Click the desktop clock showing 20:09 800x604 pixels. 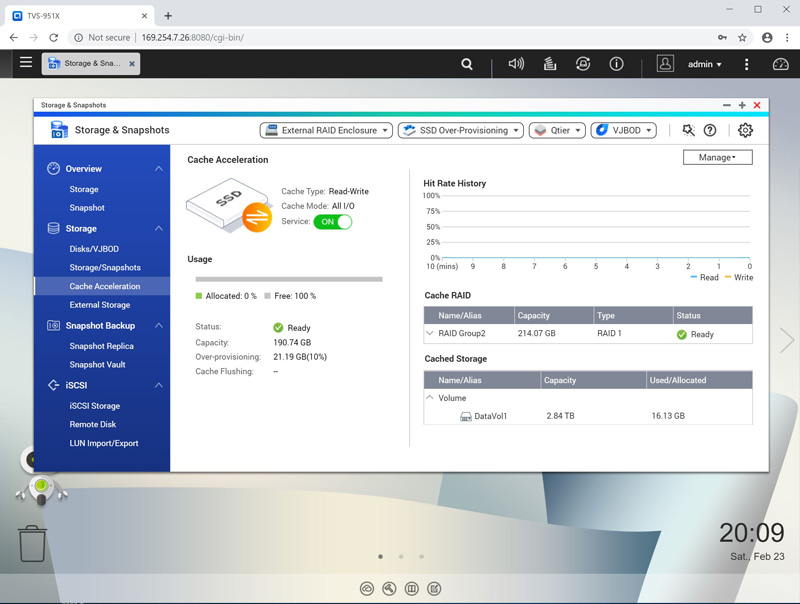(x=751, y=533)
